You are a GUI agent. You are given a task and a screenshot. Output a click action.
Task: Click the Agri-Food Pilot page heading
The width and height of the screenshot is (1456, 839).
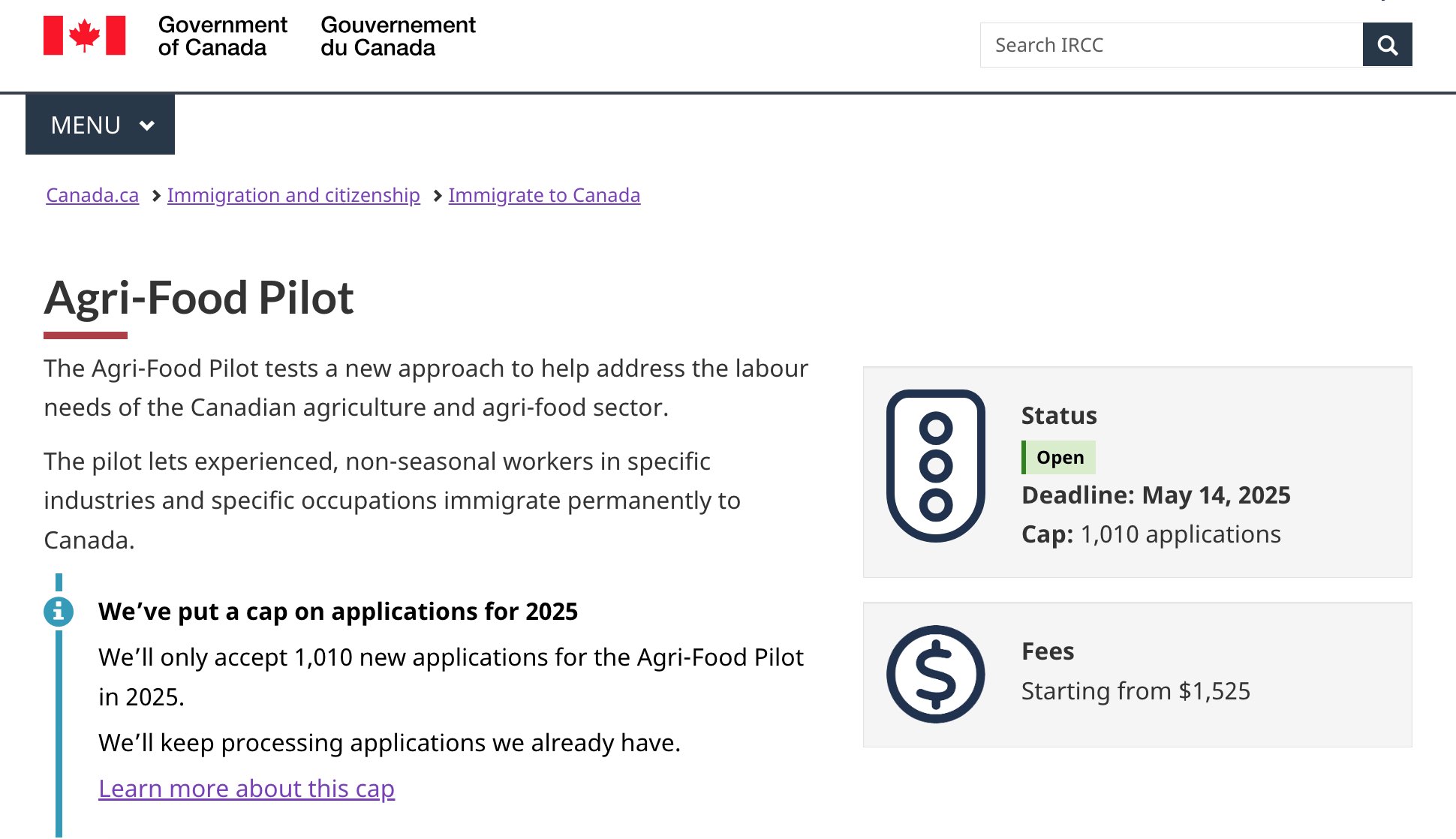pos(198,298)
